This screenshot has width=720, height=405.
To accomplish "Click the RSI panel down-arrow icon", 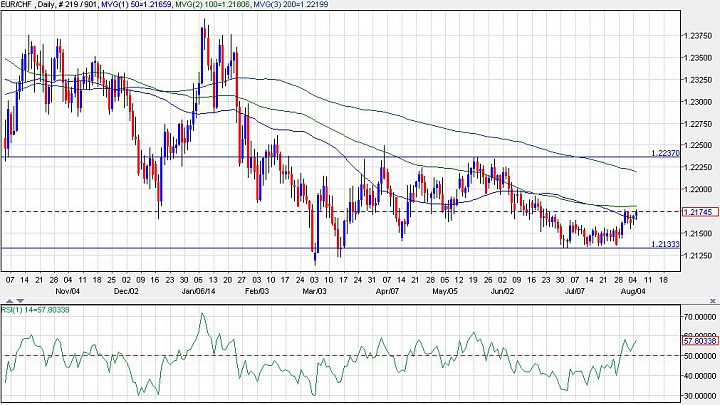I will tap(20, 301).
